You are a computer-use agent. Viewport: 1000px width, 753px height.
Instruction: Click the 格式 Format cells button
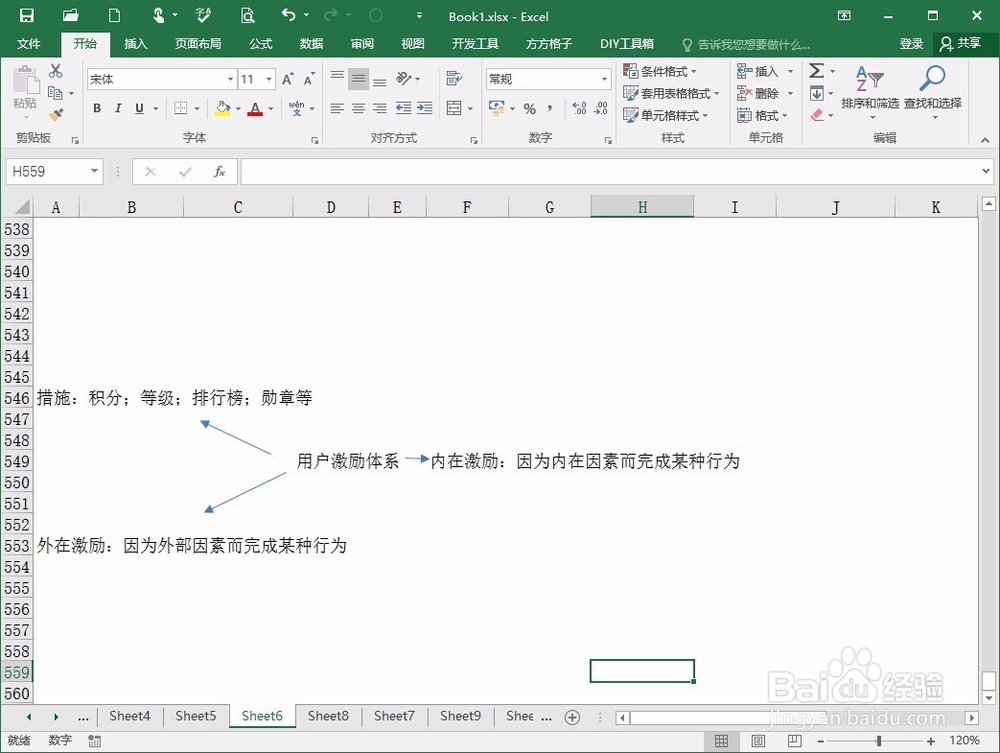761,115
